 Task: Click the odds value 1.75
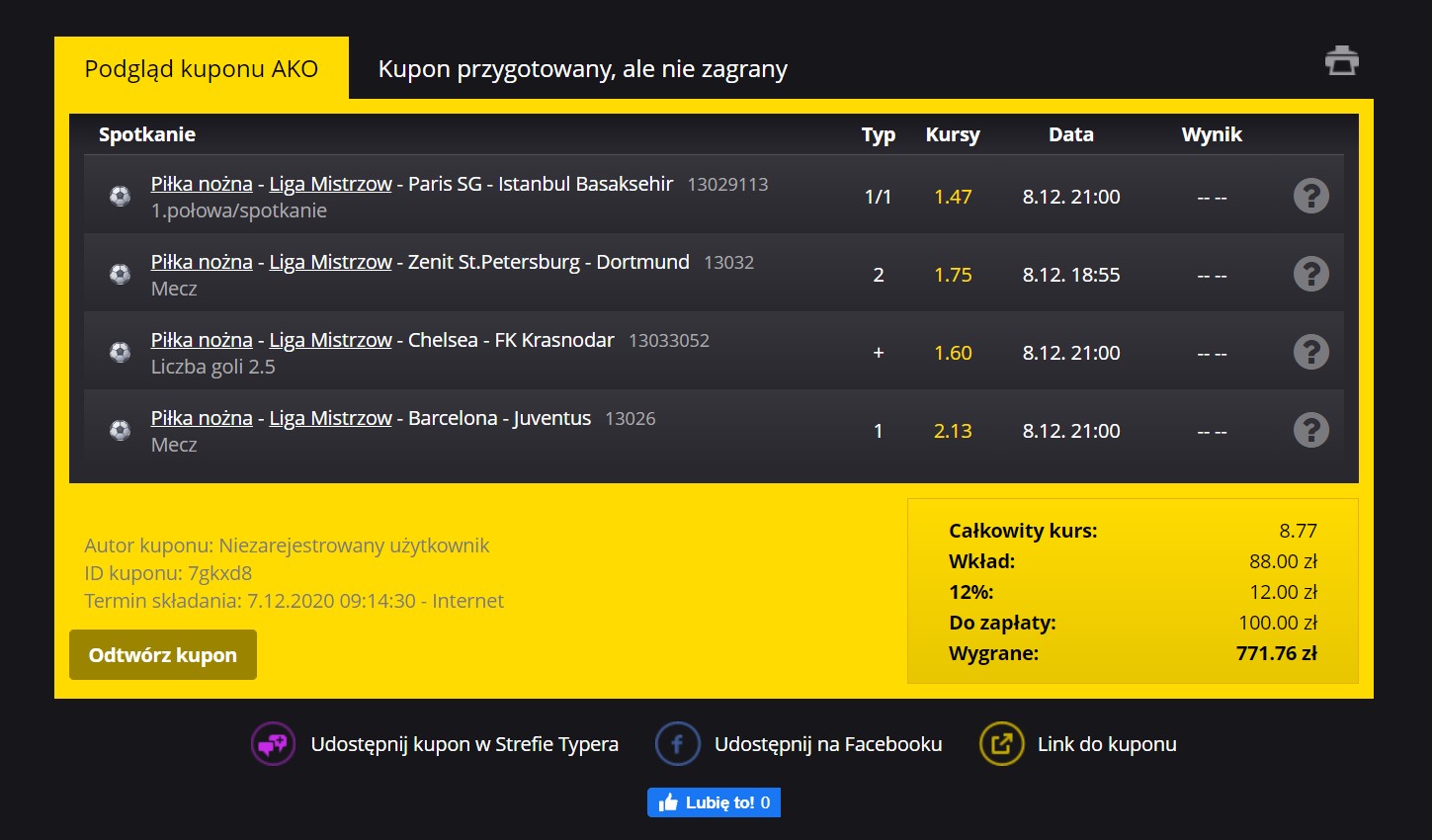click(x=953, y=275)
